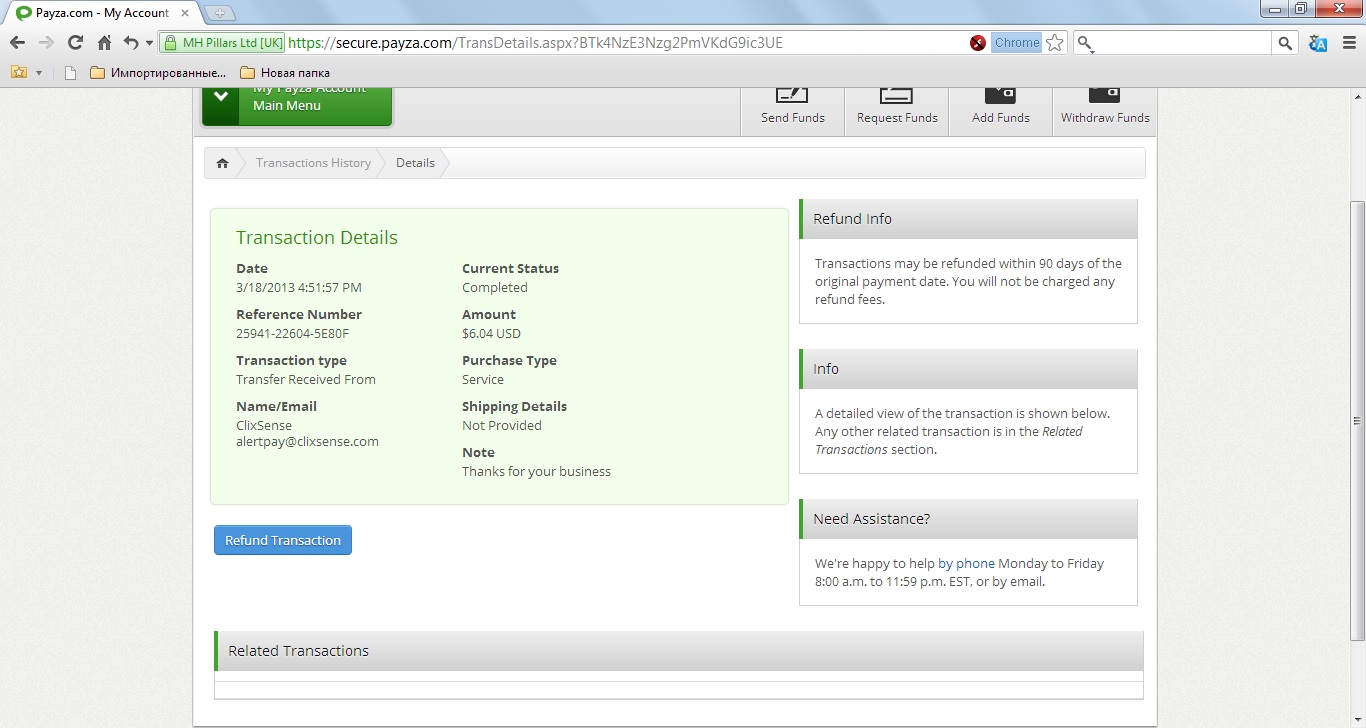This screenshot has height=728, width=1366.
Task: Open a new browser tab
Action: (220, 13)
